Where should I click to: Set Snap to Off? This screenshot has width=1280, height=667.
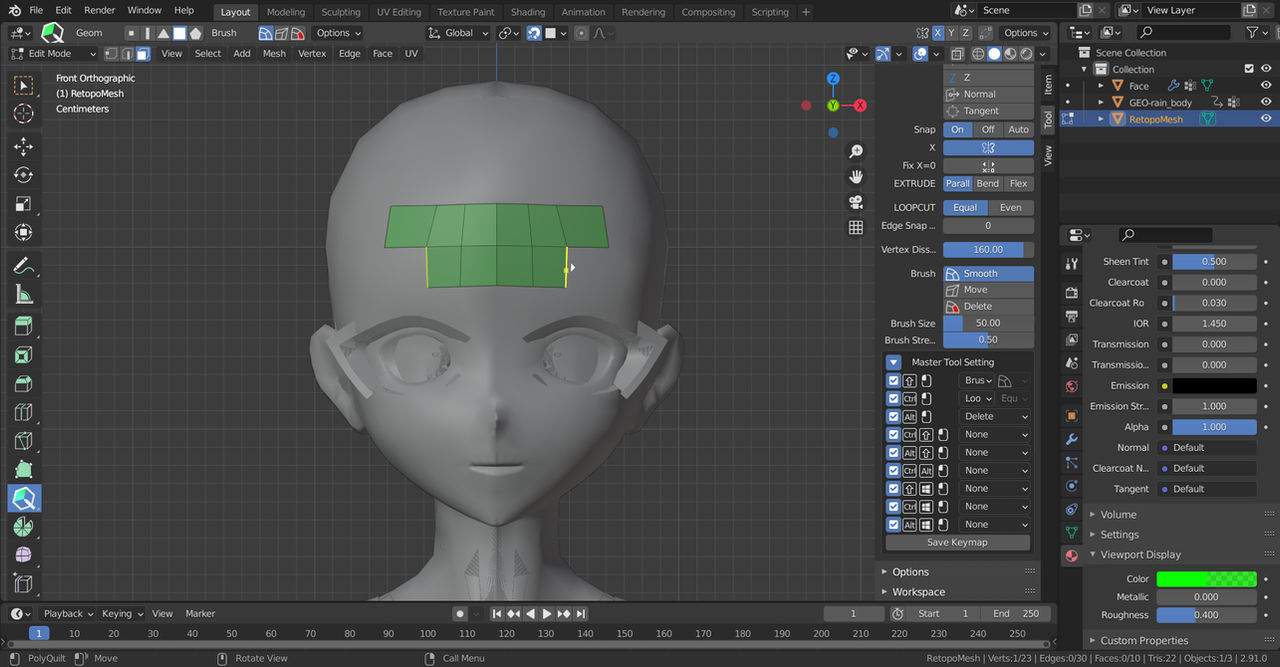(988, 130)
